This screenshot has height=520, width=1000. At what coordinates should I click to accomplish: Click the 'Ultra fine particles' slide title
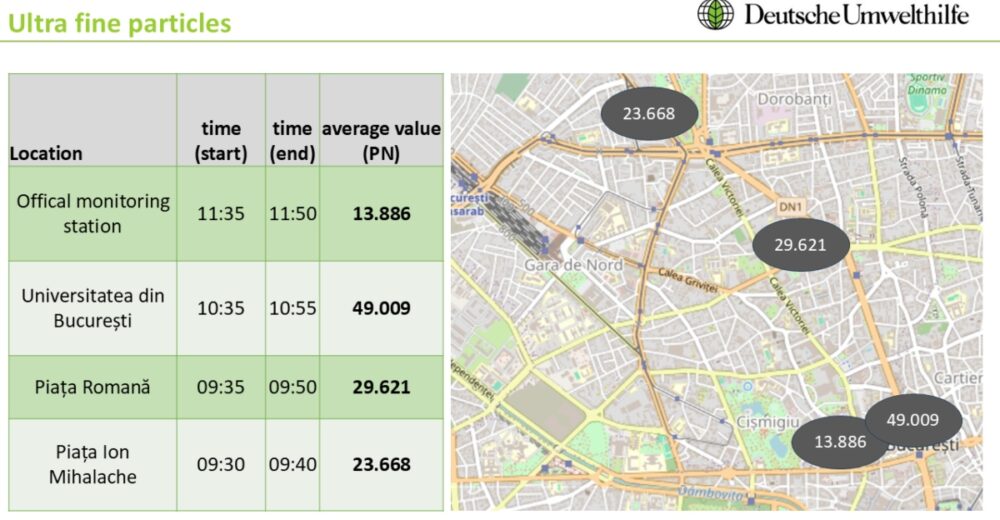tap(119, 23)
